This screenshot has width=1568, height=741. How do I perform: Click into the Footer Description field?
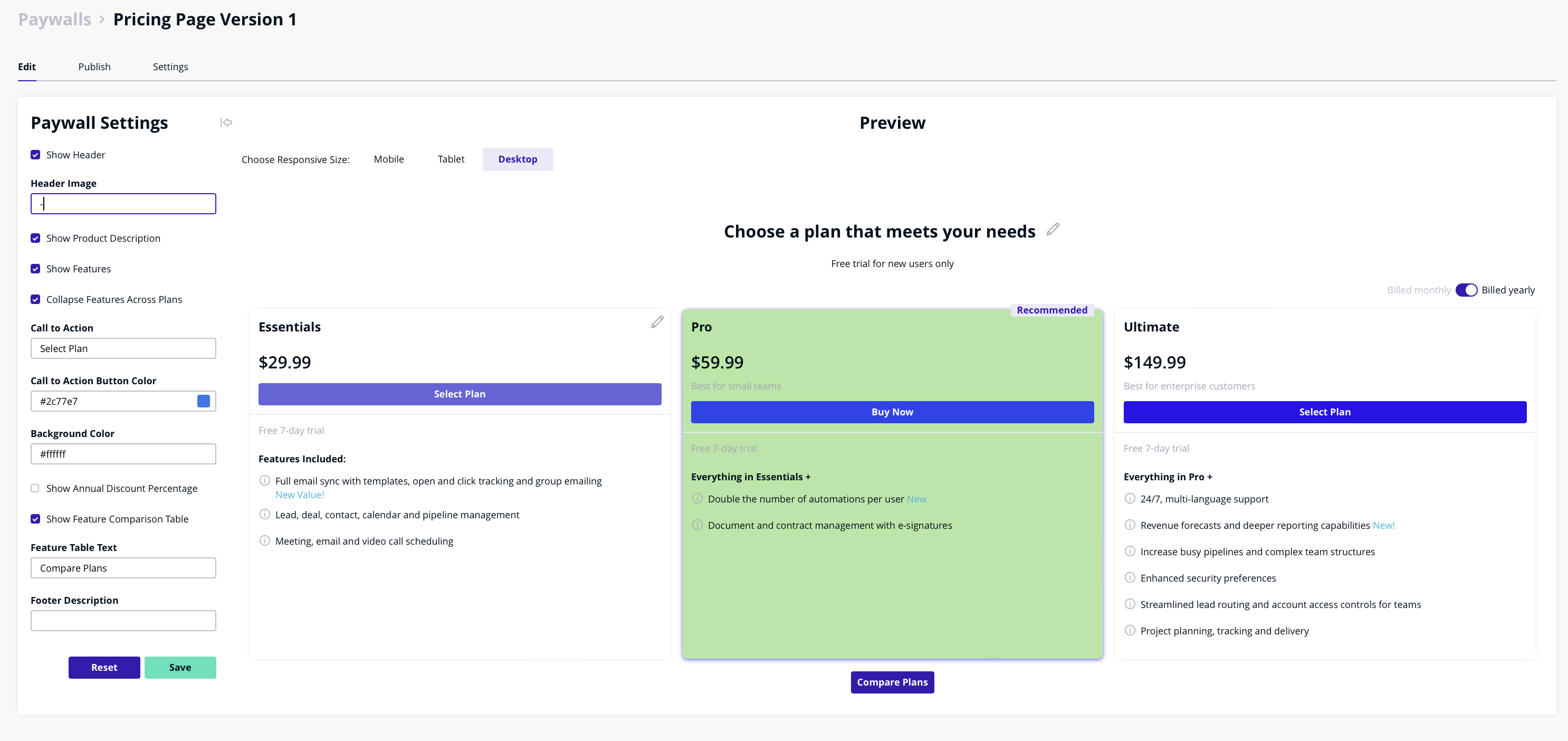[123, 620]
